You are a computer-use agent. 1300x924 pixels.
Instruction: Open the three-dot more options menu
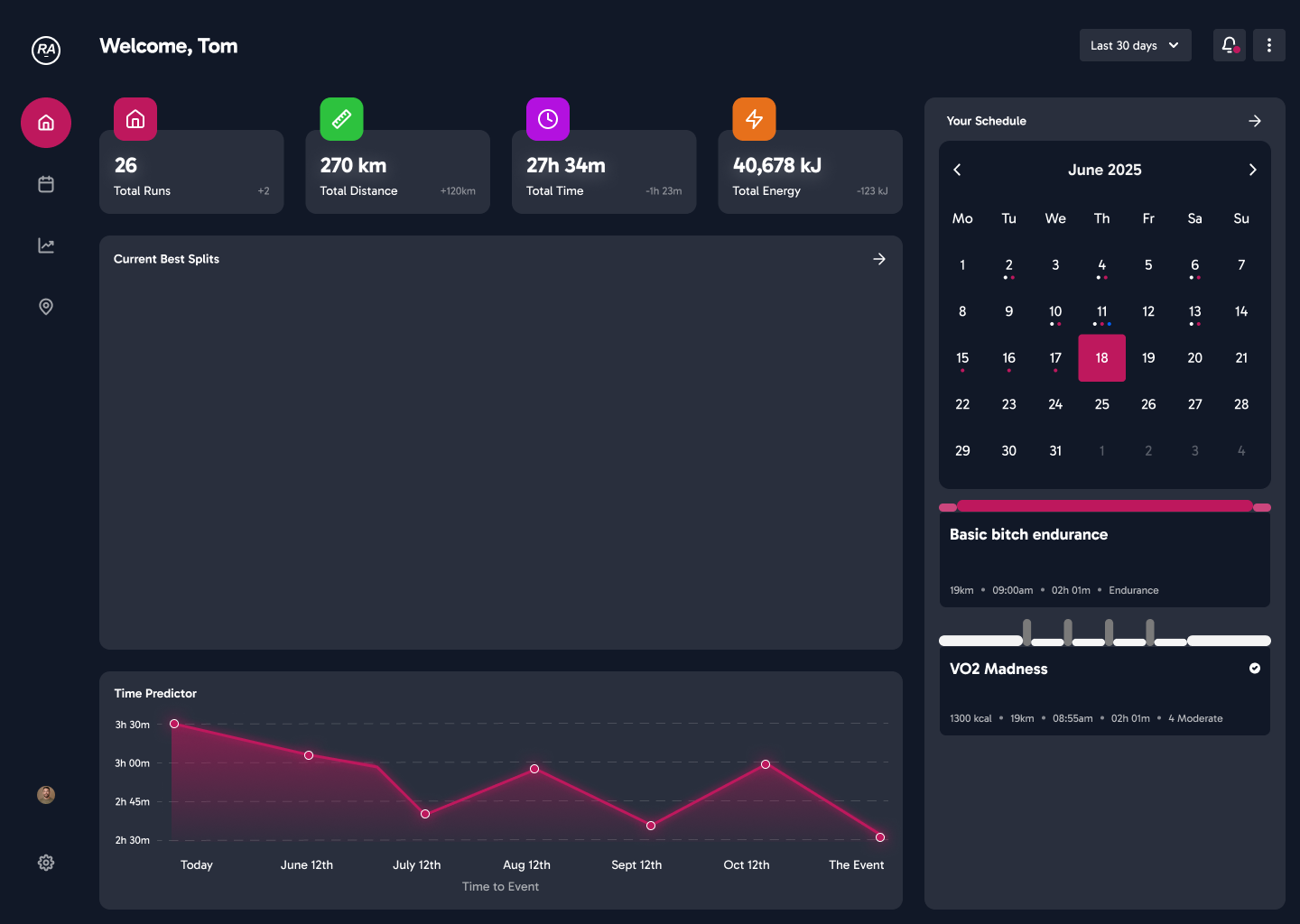coord(1269,45)
